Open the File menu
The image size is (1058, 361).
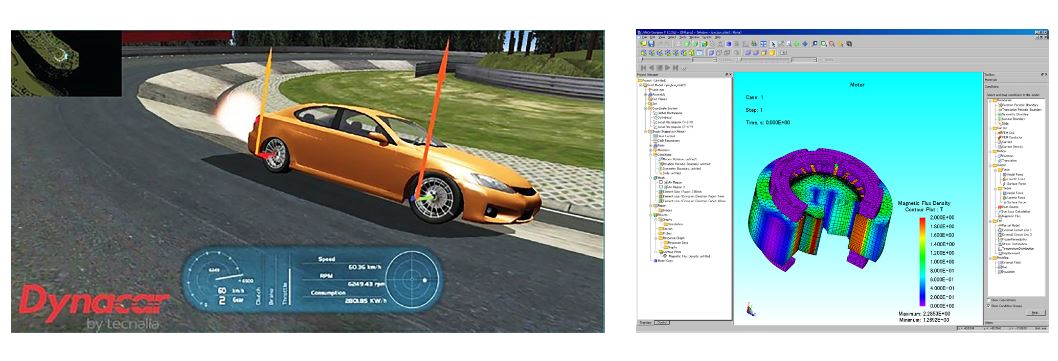[644, 37]
